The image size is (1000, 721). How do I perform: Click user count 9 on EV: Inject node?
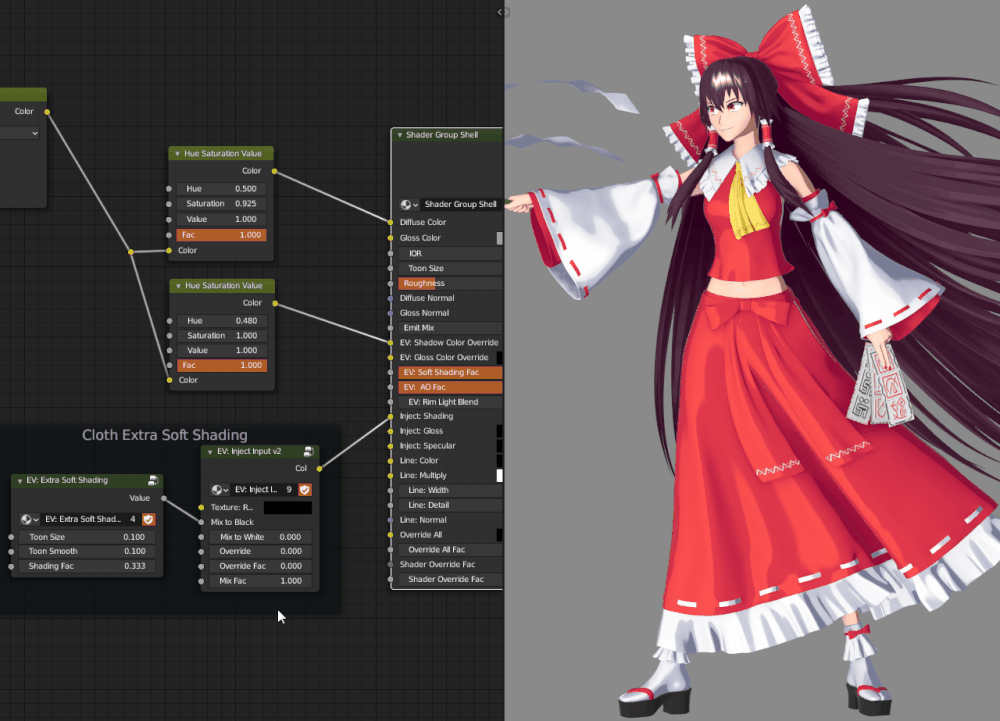click(289, 490)
